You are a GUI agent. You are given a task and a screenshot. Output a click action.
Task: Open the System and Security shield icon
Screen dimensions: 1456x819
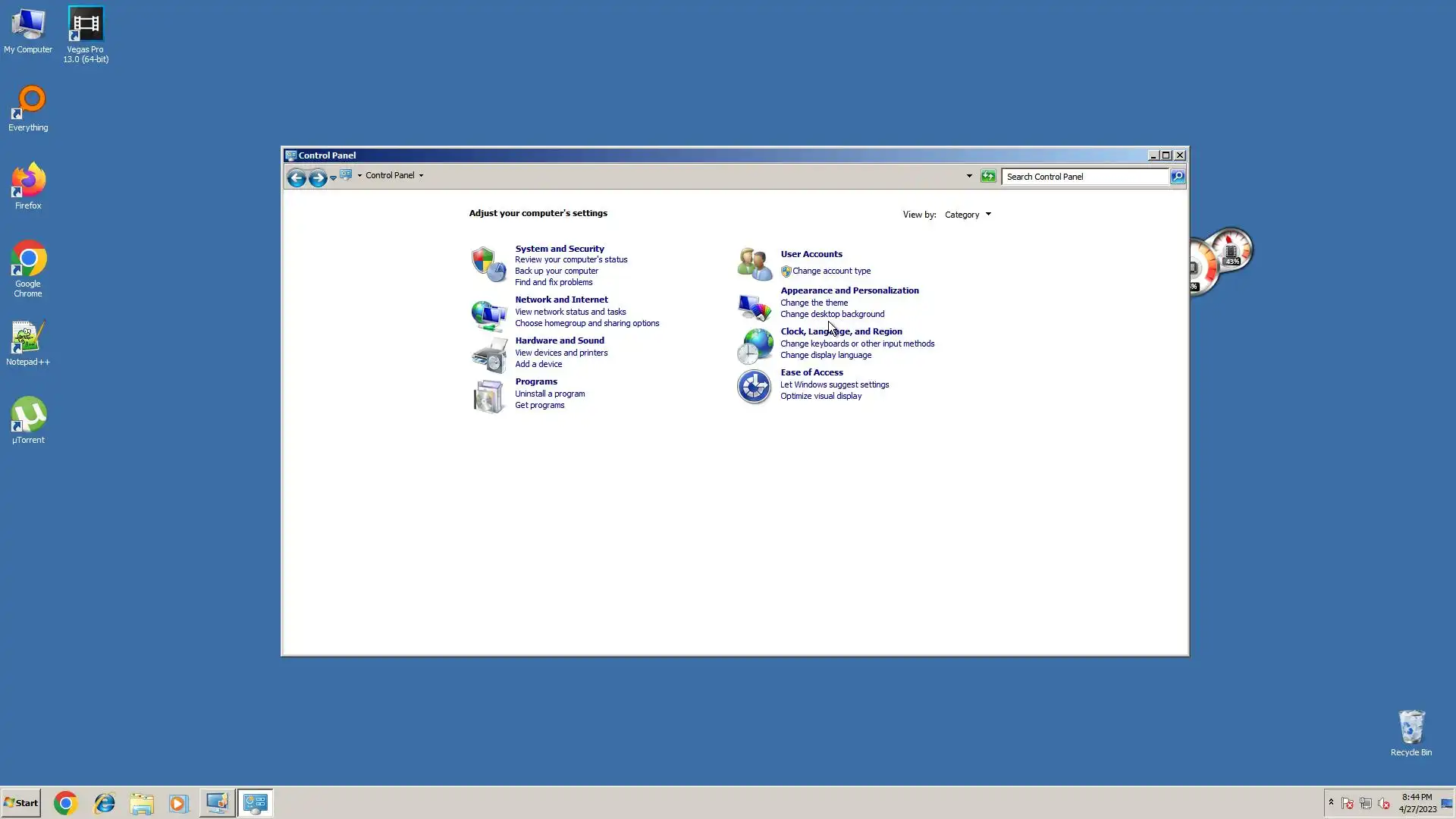(488, 265)
